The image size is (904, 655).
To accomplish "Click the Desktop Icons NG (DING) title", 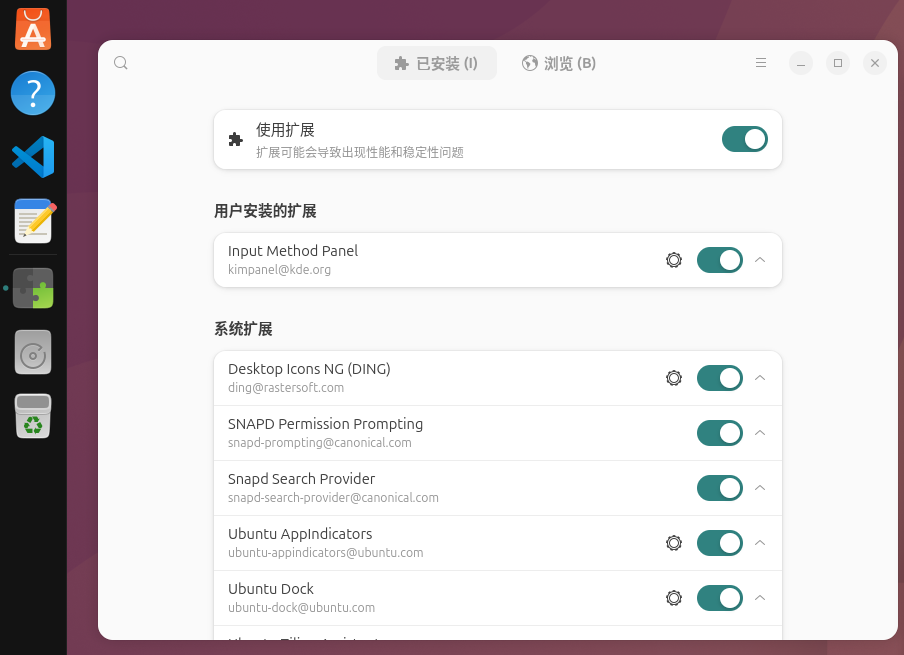I will click(x=309, y=369).
